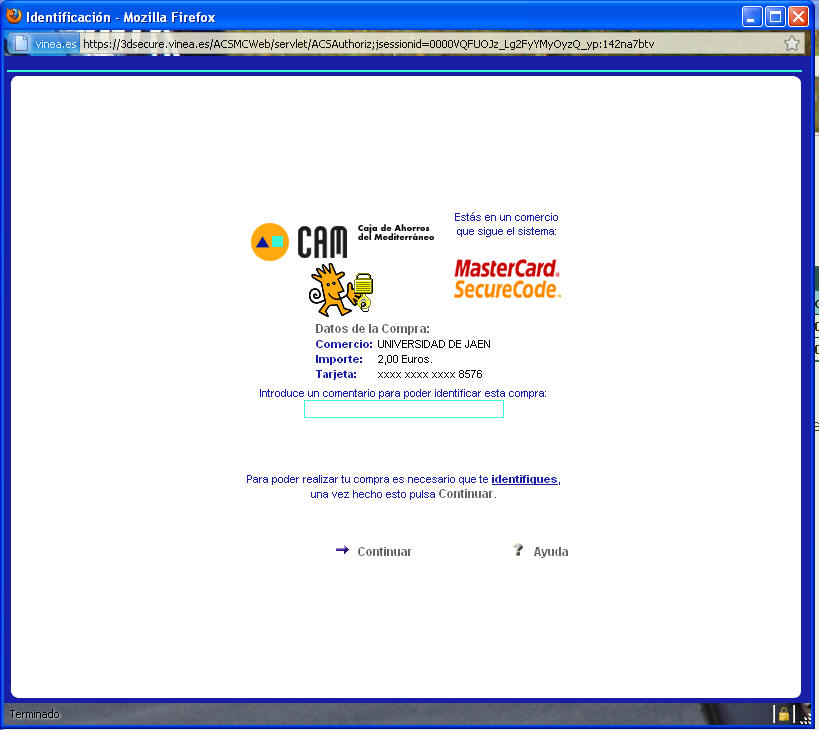Click the MasterCard SecureCode logo

507,279
